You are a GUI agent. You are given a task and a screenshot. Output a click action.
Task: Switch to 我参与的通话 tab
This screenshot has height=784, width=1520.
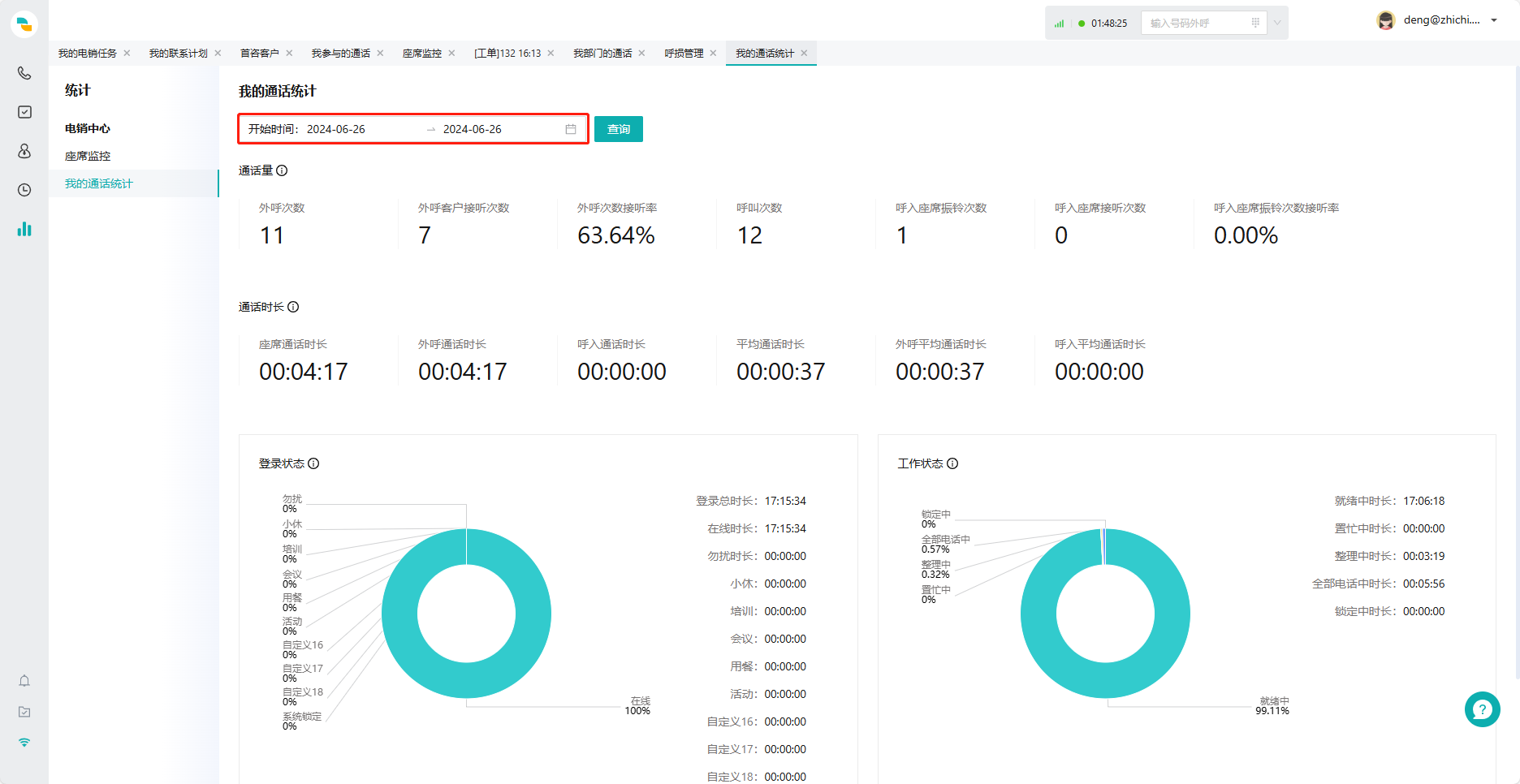(341, 53)
